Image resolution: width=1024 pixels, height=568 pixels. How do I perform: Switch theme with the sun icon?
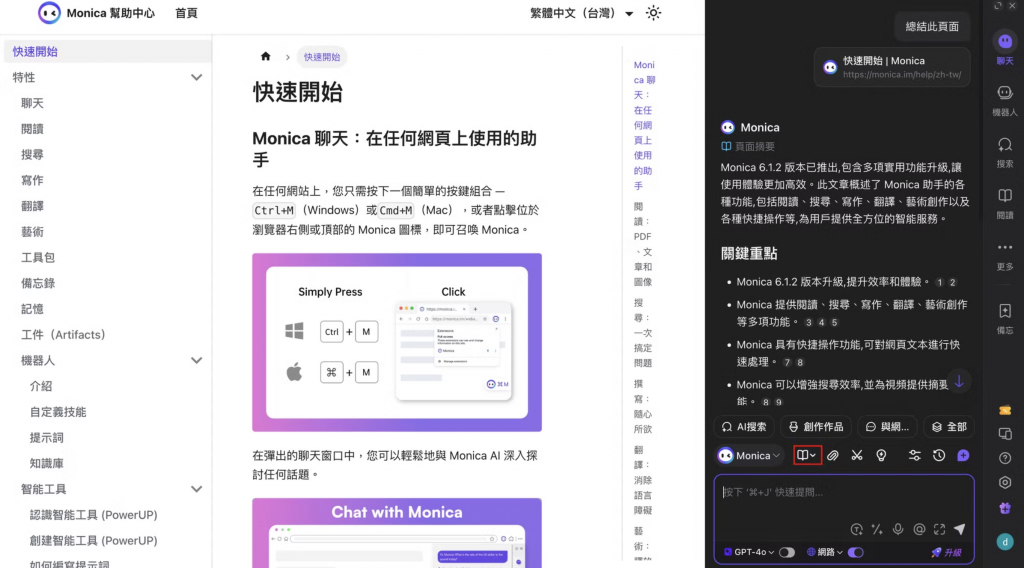coord(653,13)
